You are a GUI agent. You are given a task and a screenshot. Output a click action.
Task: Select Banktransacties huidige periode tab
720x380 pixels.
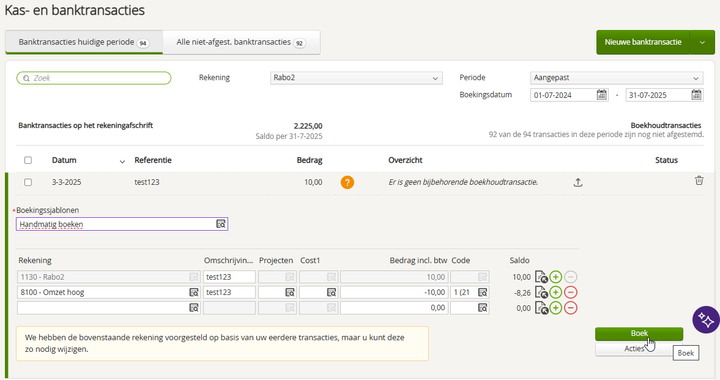point(84,42)
